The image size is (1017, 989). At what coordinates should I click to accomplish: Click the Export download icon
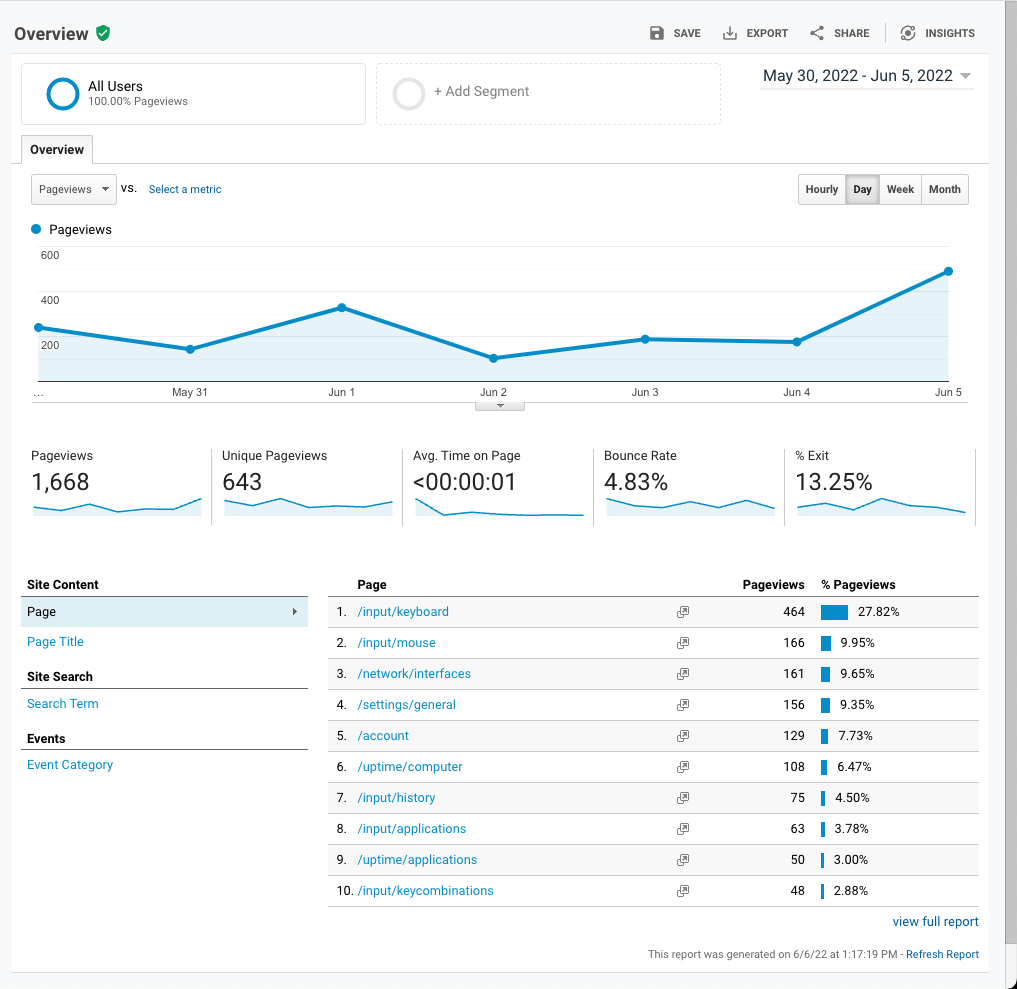(730, 33)
